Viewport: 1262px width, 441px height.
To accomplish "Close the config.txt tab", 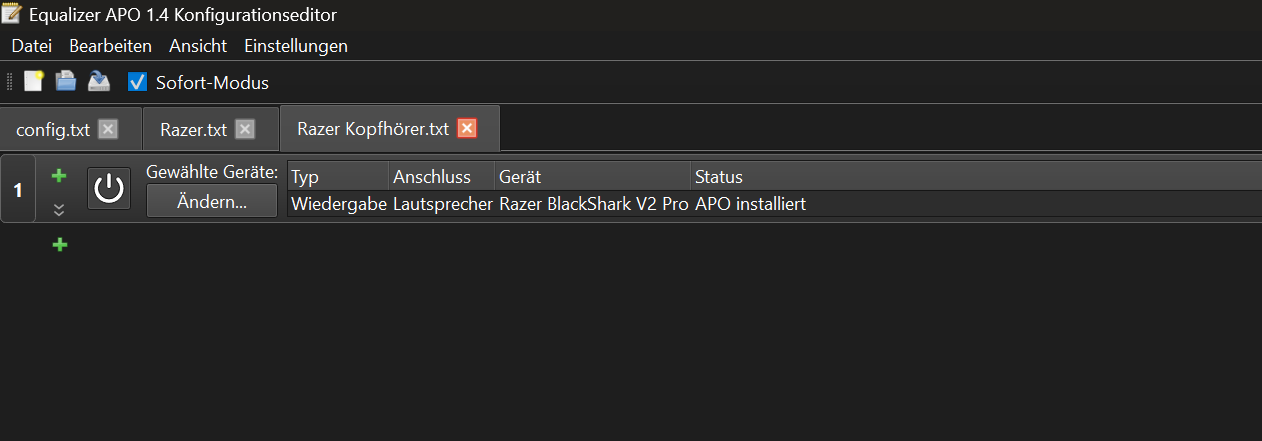I will pos(108,129).
